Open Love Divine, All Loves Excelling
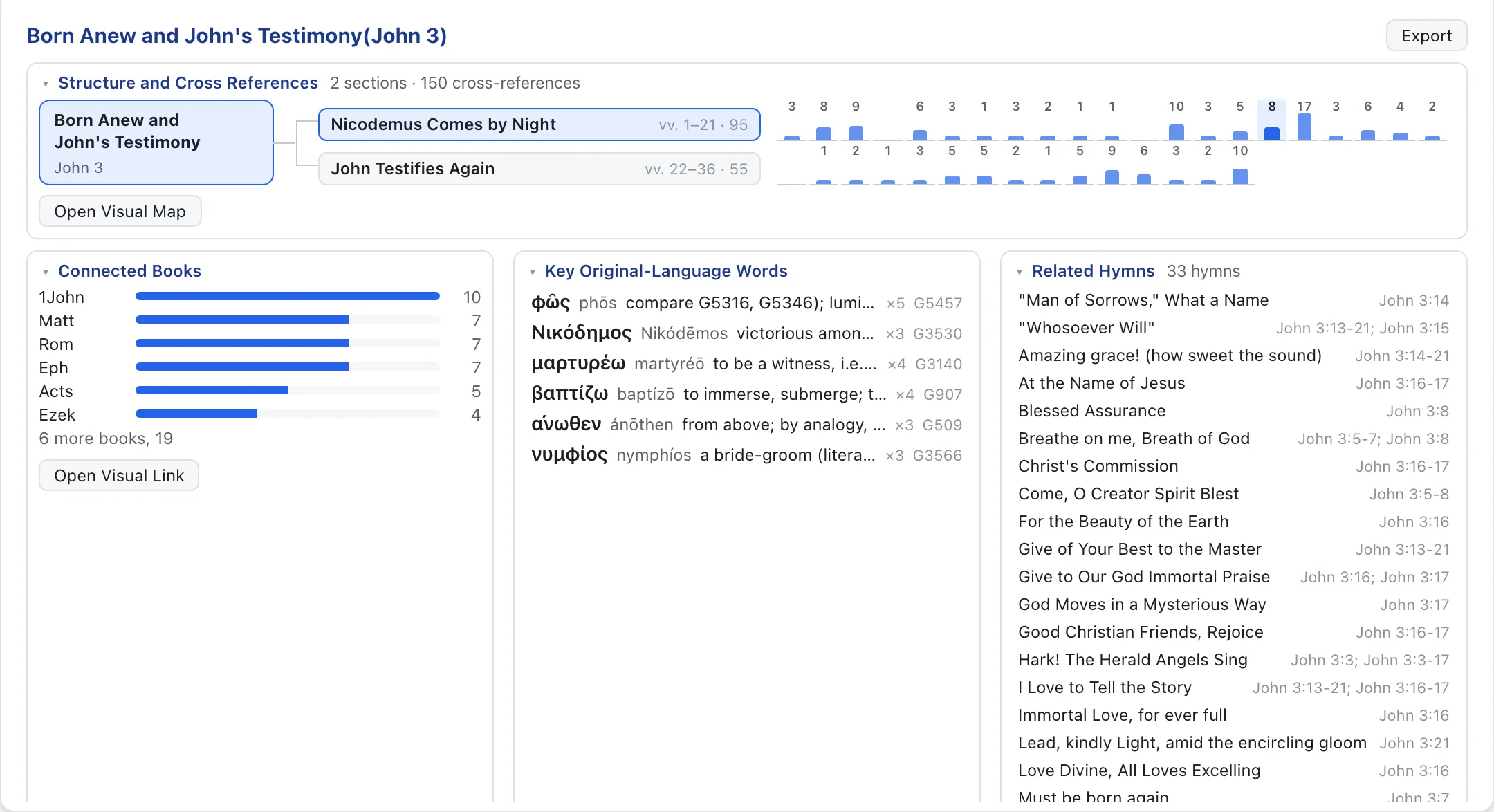 point(1233,771)
